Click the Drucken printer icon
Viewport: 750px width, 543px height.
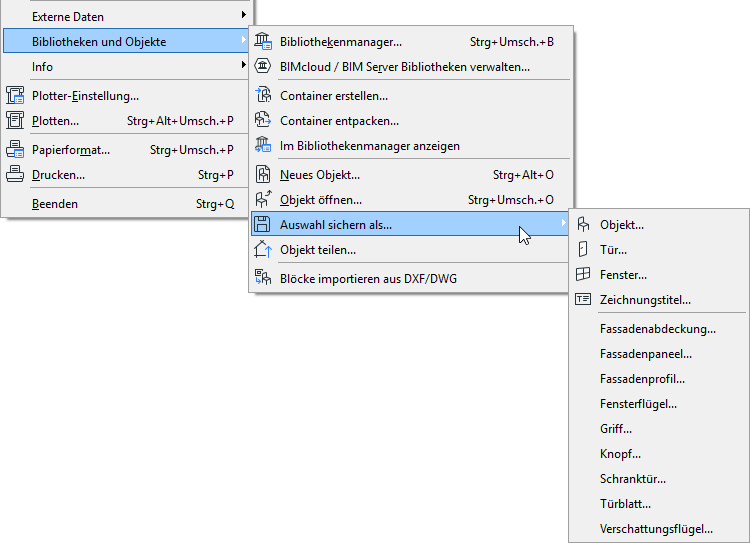[15, 175]
